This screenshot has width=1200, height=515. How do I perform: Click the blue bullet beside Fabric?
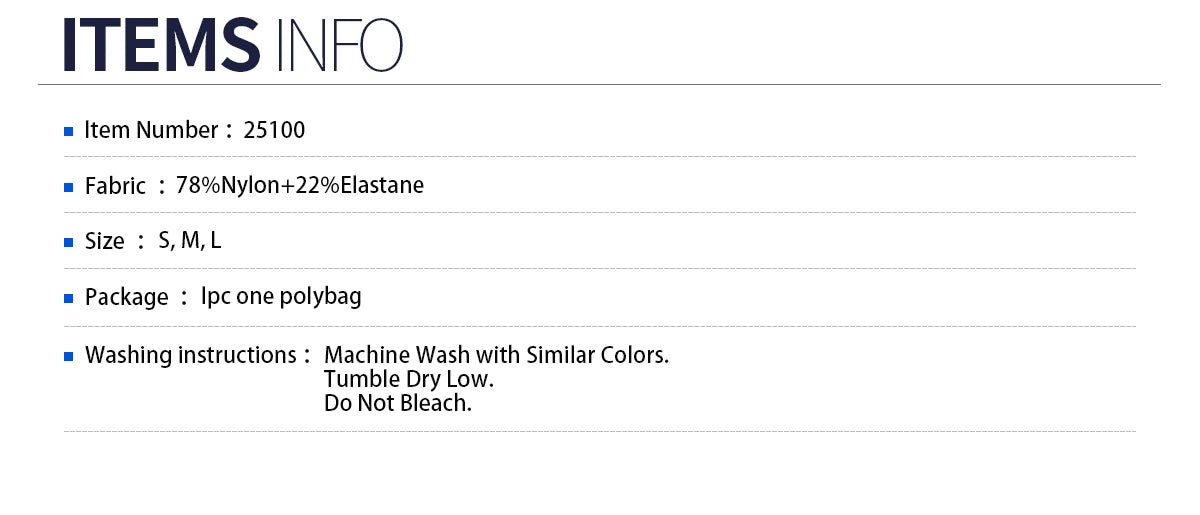point(69,187)
